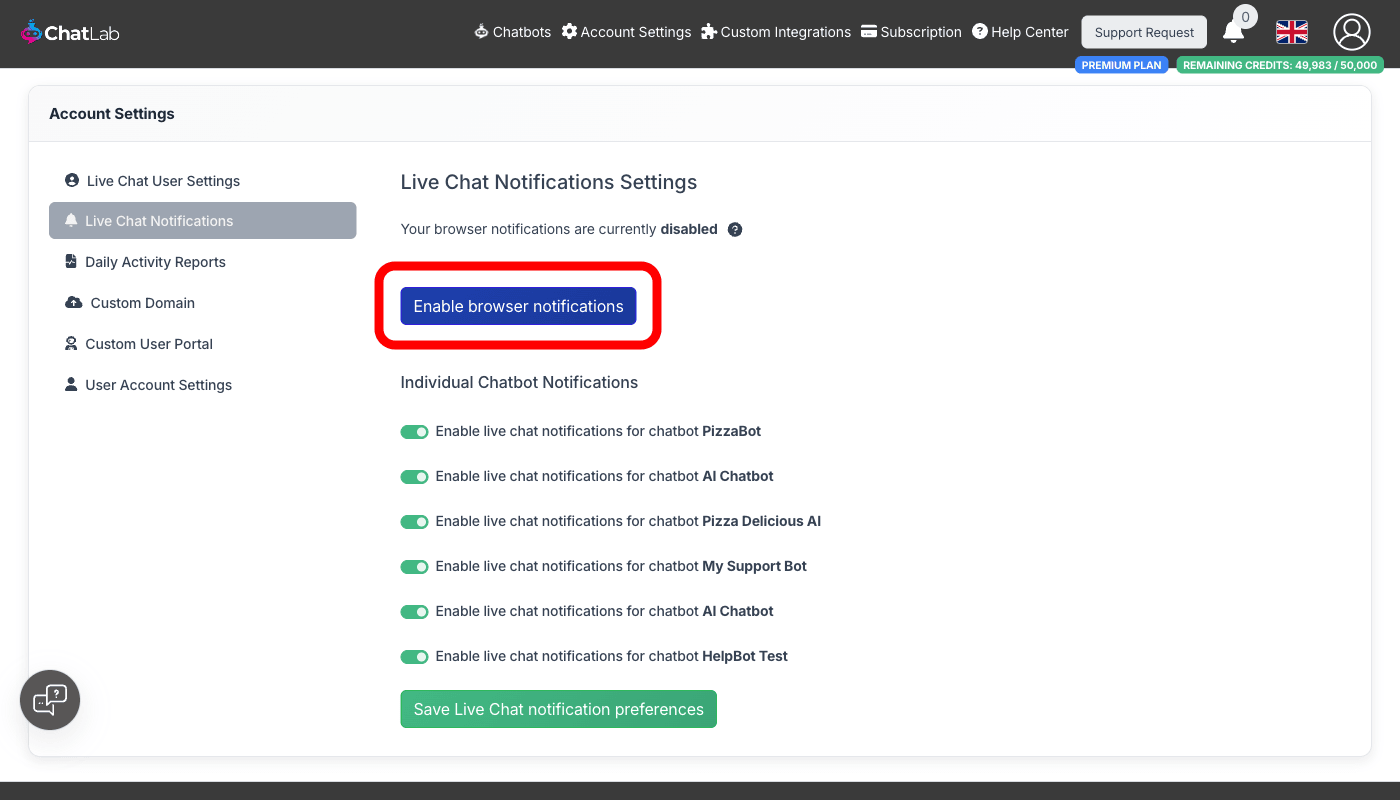Image resolution: width=1400 pixels, height=800 pixels.
Task: Disable notifications for Pizza Delicious AI
Action: click(x=414, y=522)
